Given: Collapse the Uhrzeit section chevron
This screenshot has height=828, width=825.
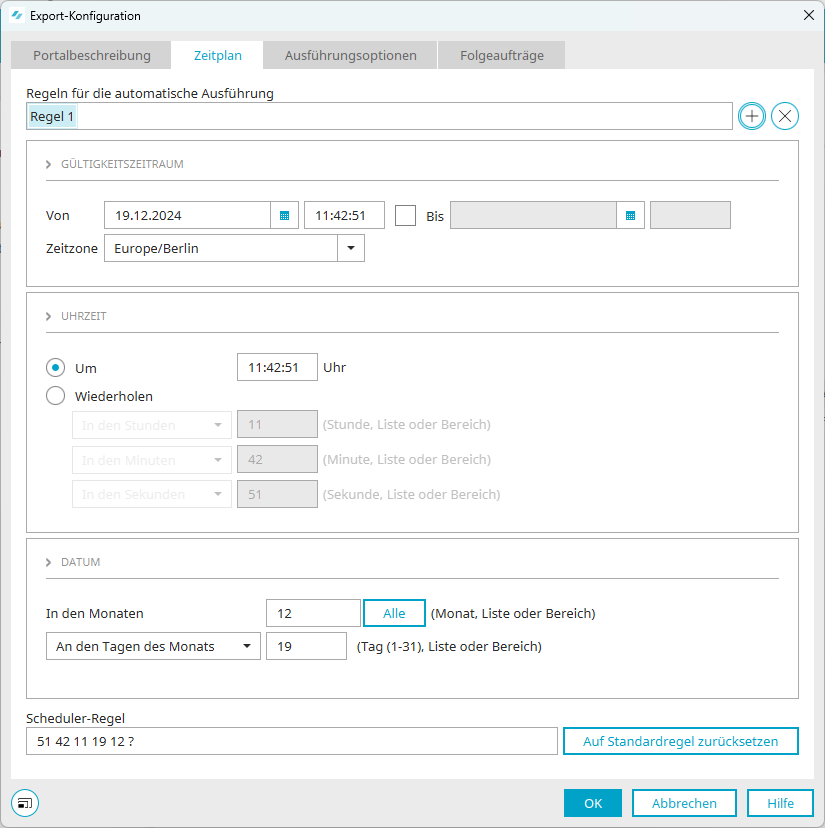Looking at the screenshot, I should click(x=48, y=316).
